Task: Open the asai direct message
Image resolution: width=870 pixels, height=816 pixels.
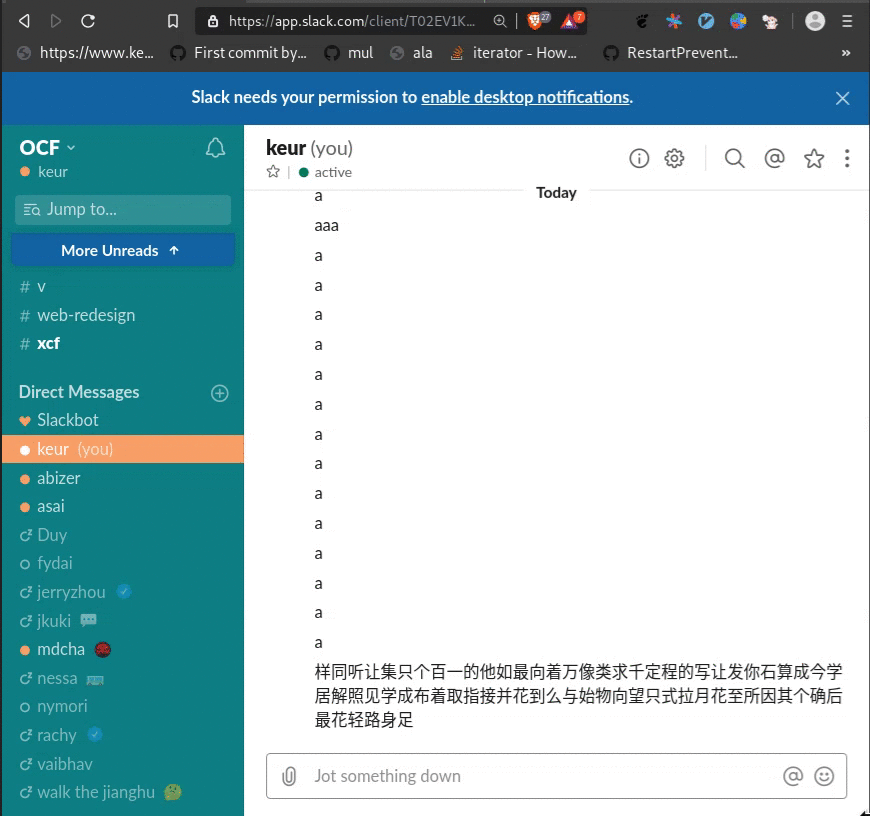Action: pyautogui.click(x=123, y=506)
